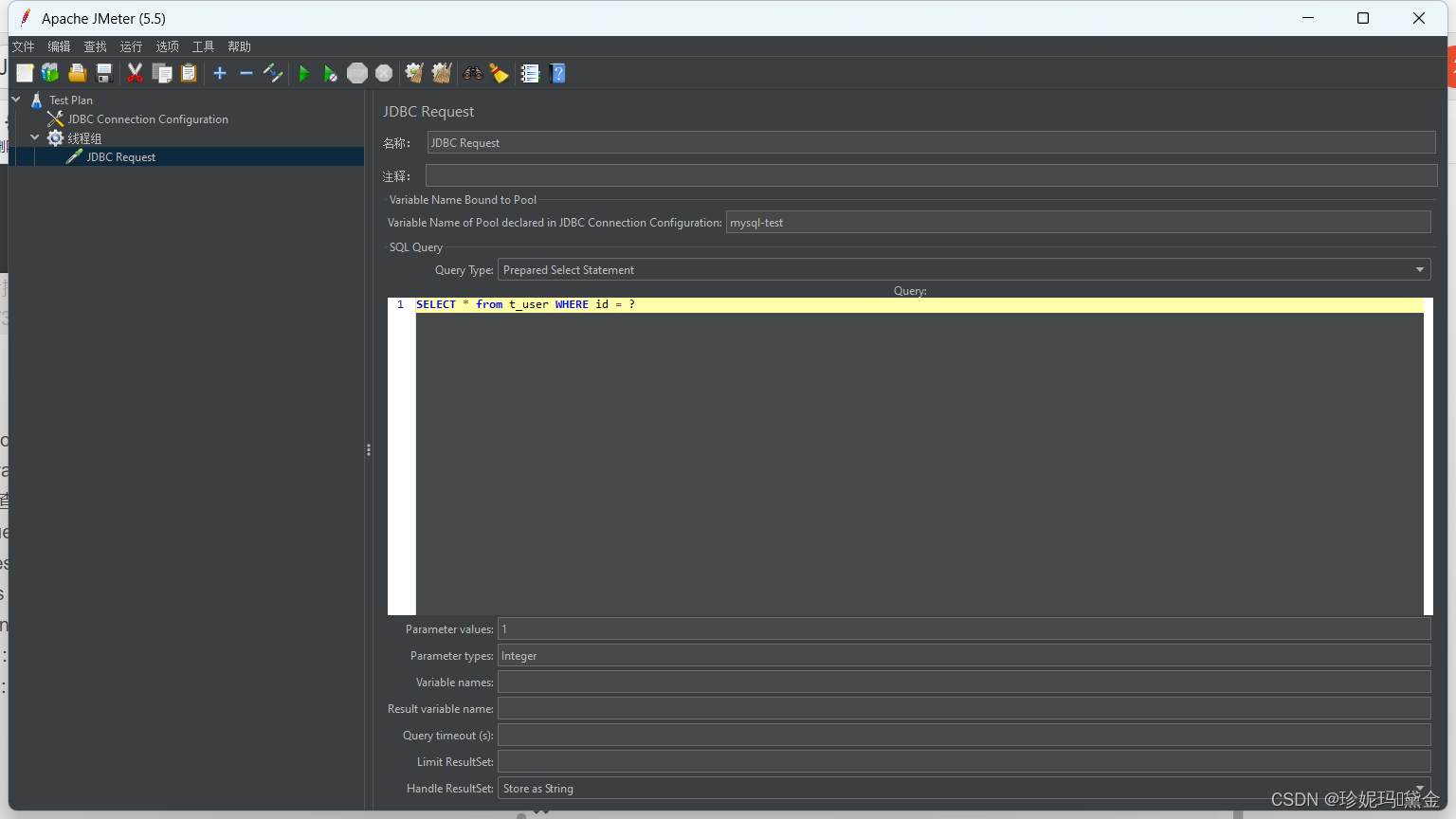Open Search with binoculars icon
Screen dimensions: 1456x819
point(473,73)
